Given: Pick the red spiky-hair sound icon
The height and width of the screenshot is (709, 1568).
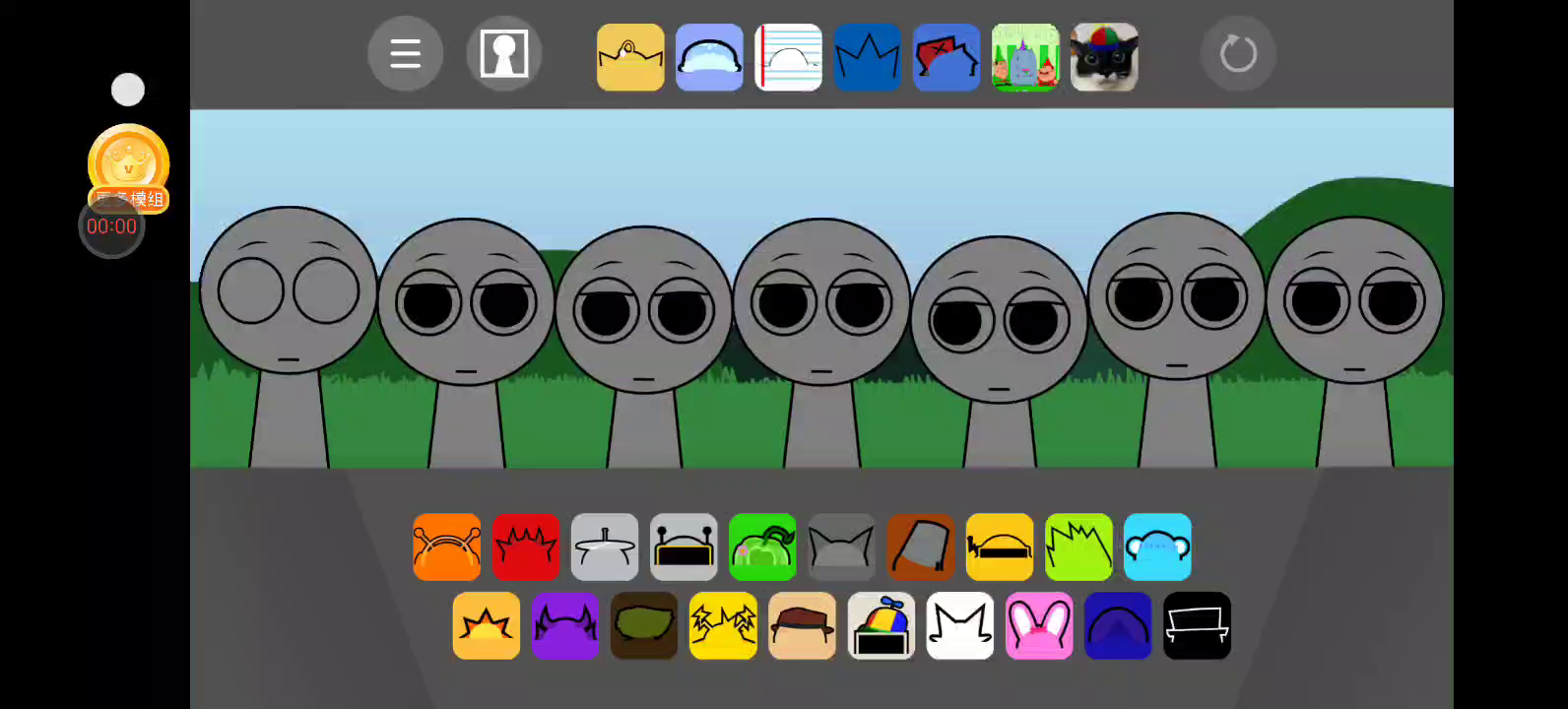Looking at the screenshot, I should 526,547.
